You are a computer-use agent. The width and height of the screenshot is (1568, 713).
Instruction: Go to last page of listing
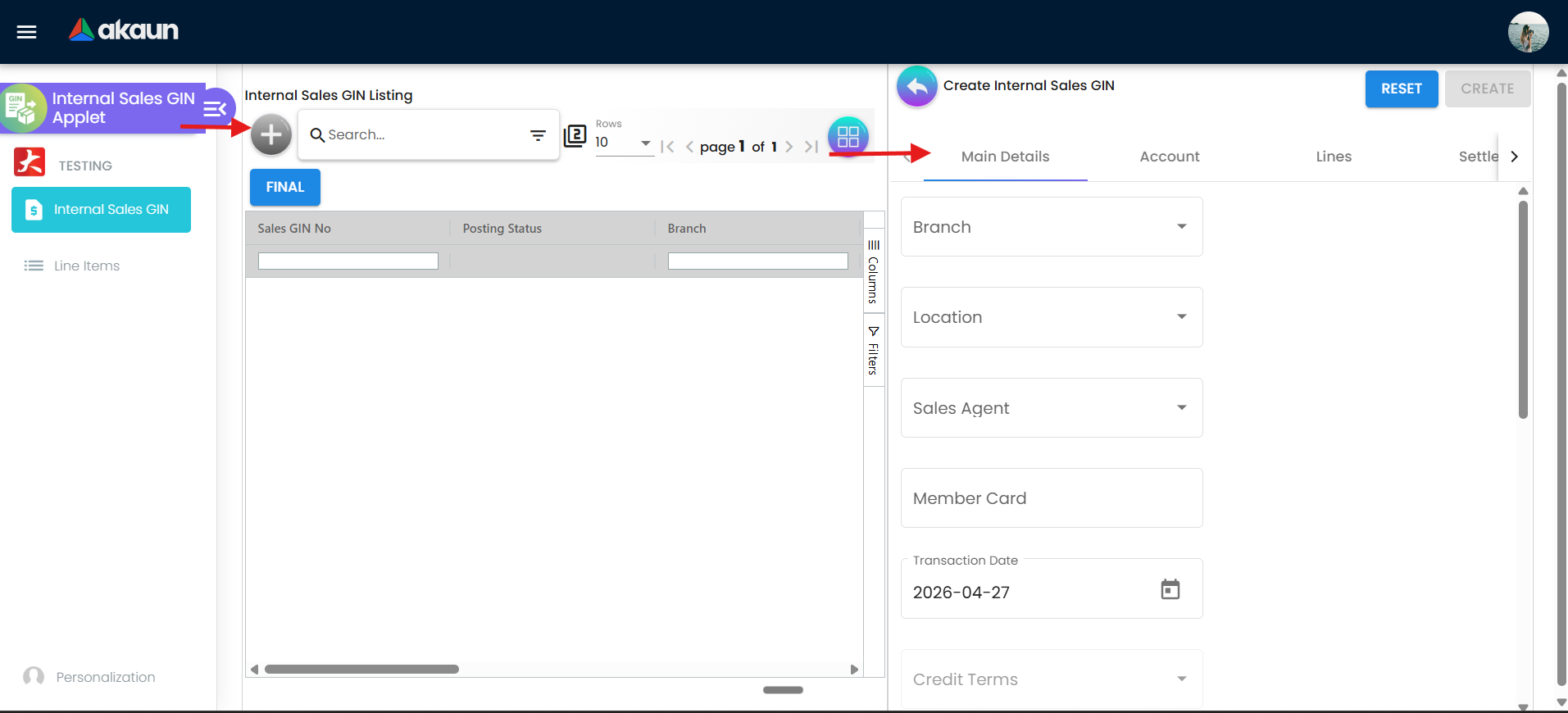click(811, 147)
